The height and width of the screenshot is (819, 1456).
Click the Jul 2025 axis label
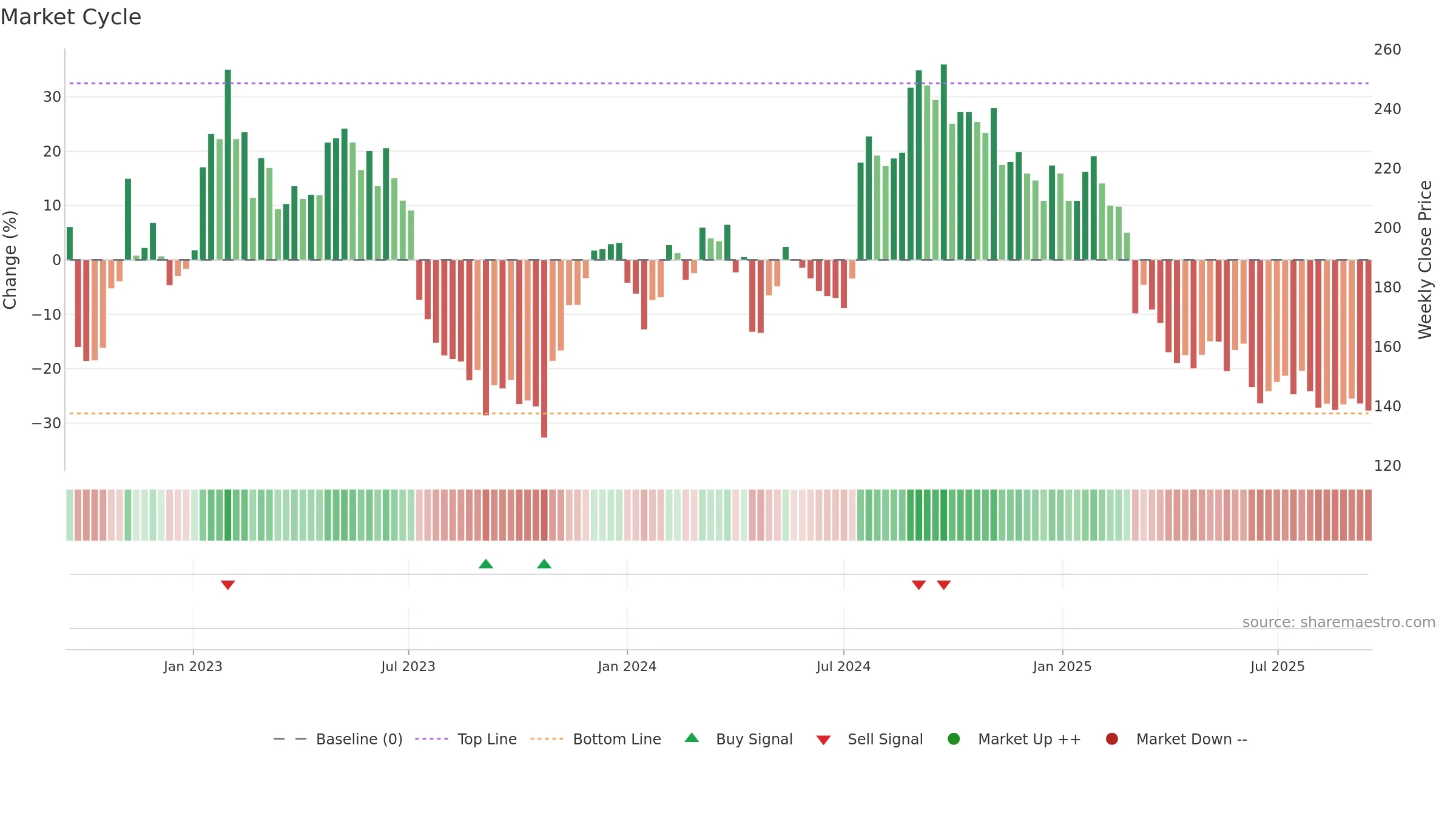click(1278, 667)
